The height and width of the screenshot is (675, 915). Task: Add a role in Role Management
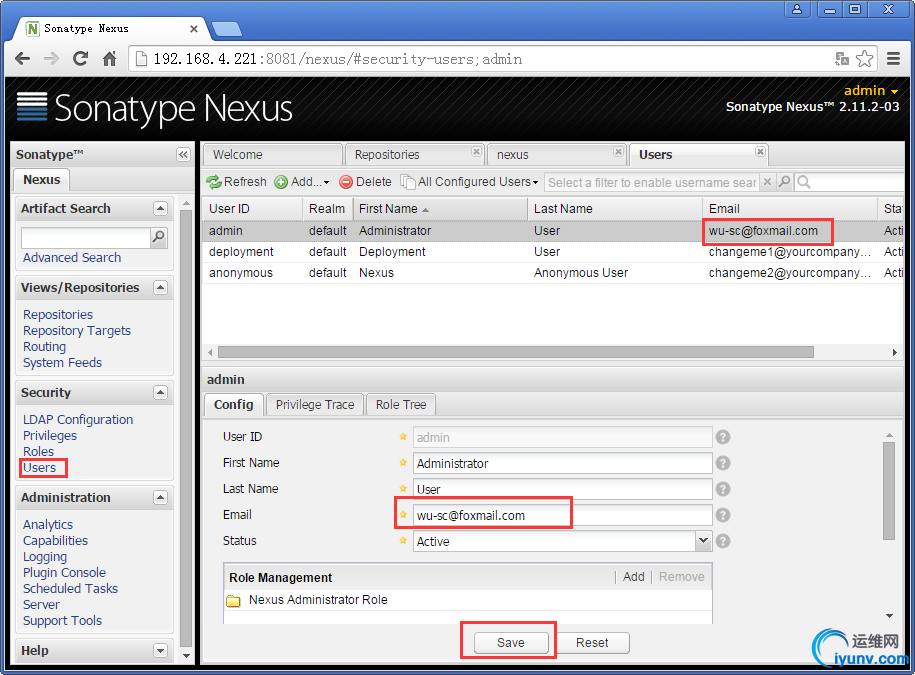pos(633,577)
